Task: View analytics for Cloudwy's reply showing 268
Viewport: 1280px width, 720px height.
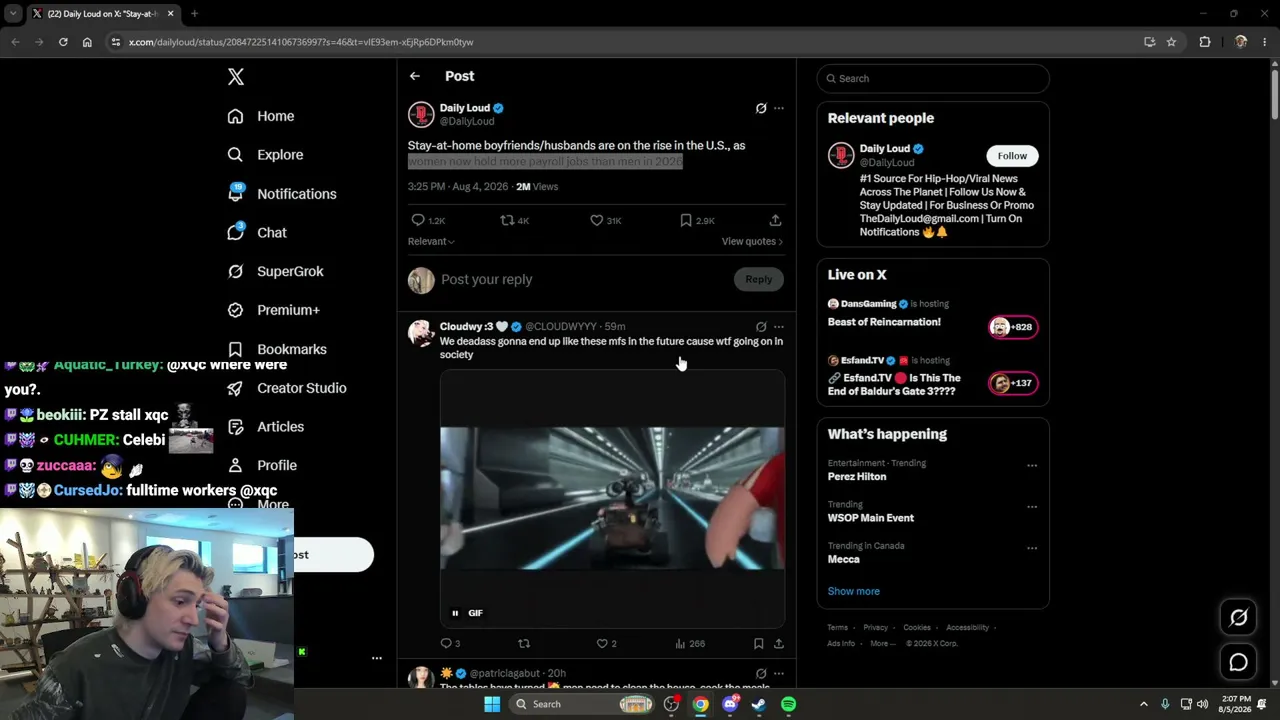Action: click(x=690, y=643)
